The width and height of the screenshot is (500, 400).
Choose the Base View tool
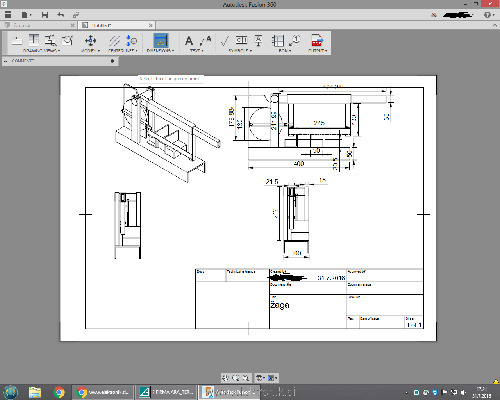[17, 41]
